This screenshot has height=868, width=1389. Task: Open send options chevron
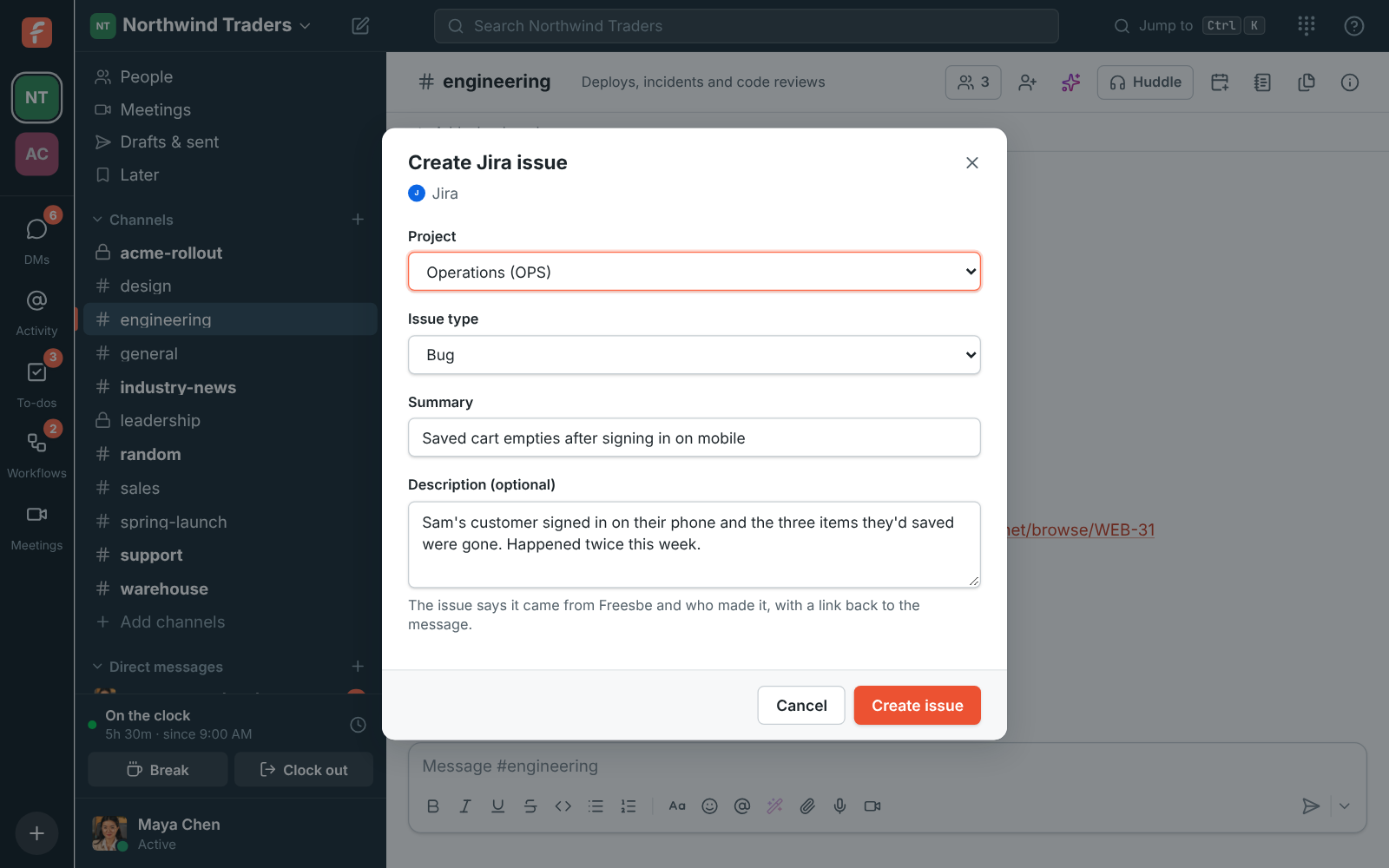coord(1345,806)
